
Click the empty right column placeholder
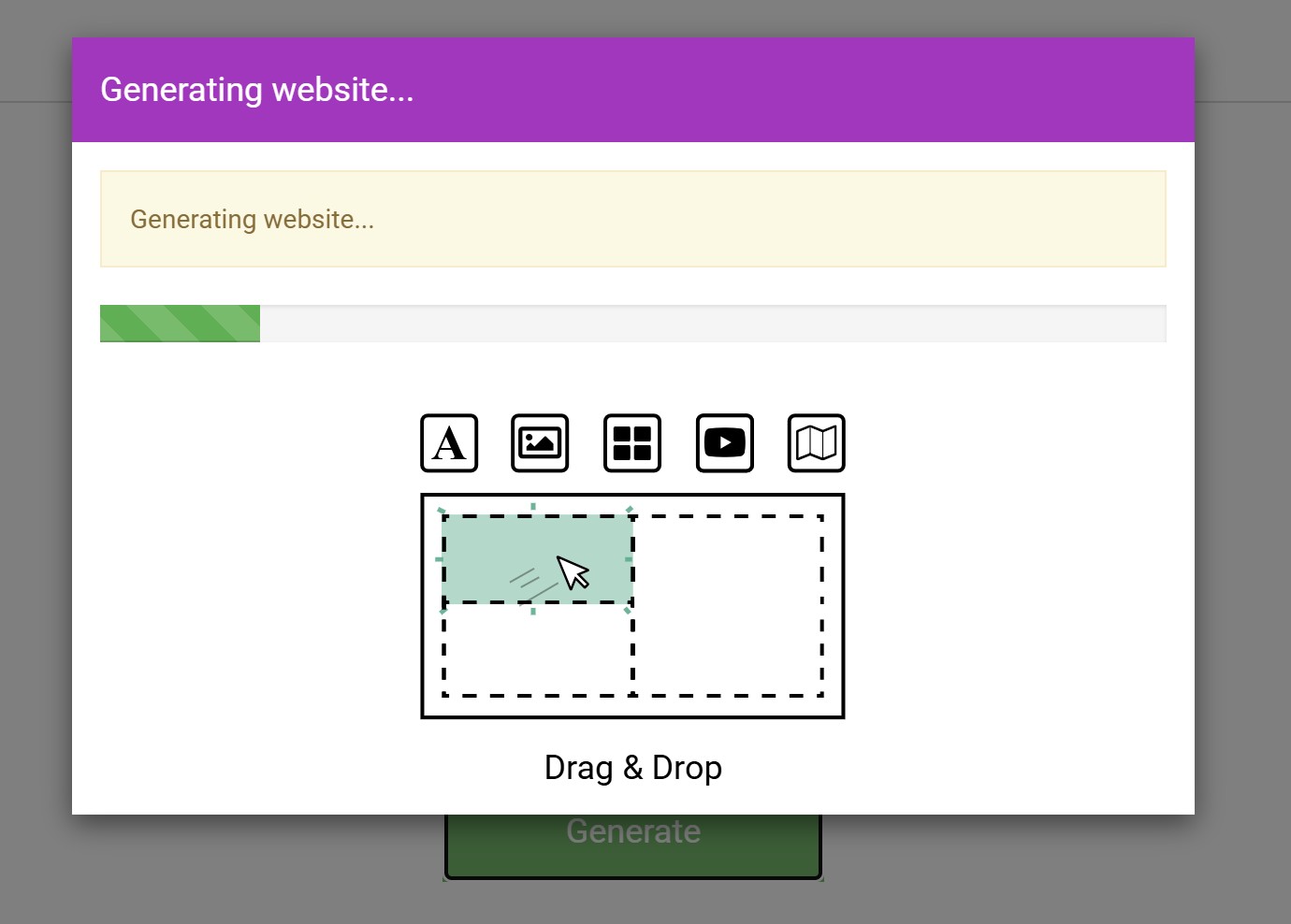pyautogui.click(x=730, y=603)
